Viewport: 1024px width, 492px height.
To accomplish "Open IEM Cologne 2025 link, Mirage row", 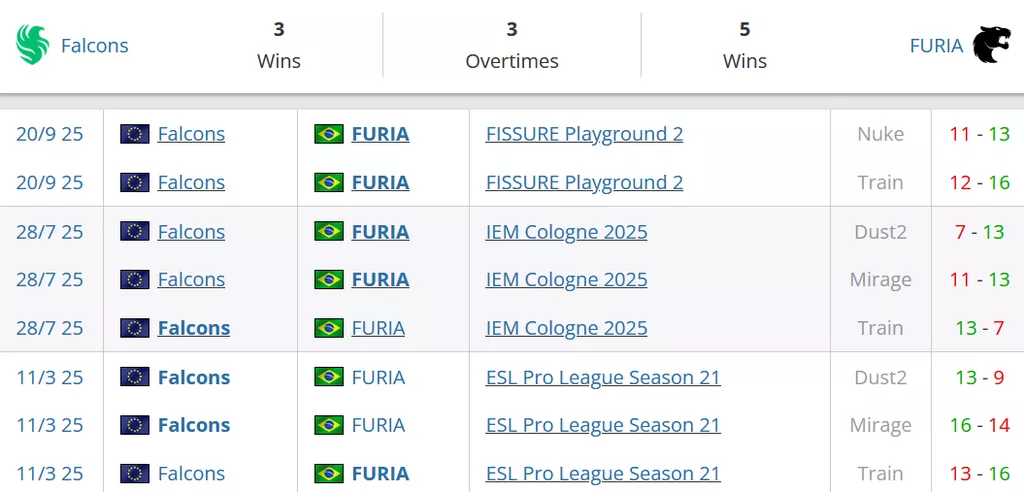I will pyautogui.click(x=566, y=280).
